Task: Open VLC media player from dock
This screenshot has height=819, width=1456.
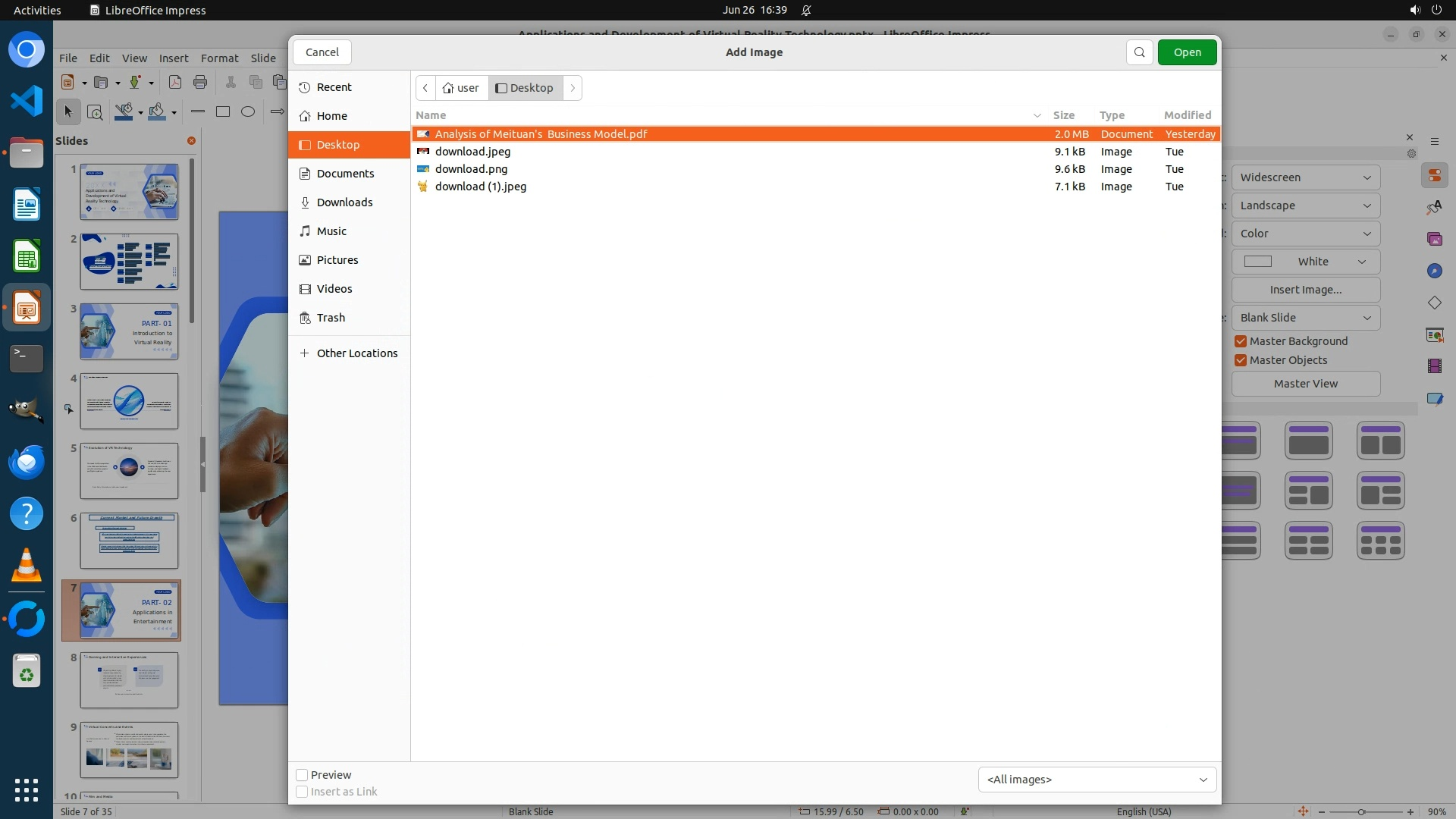Action: click(x=27, y=565)
